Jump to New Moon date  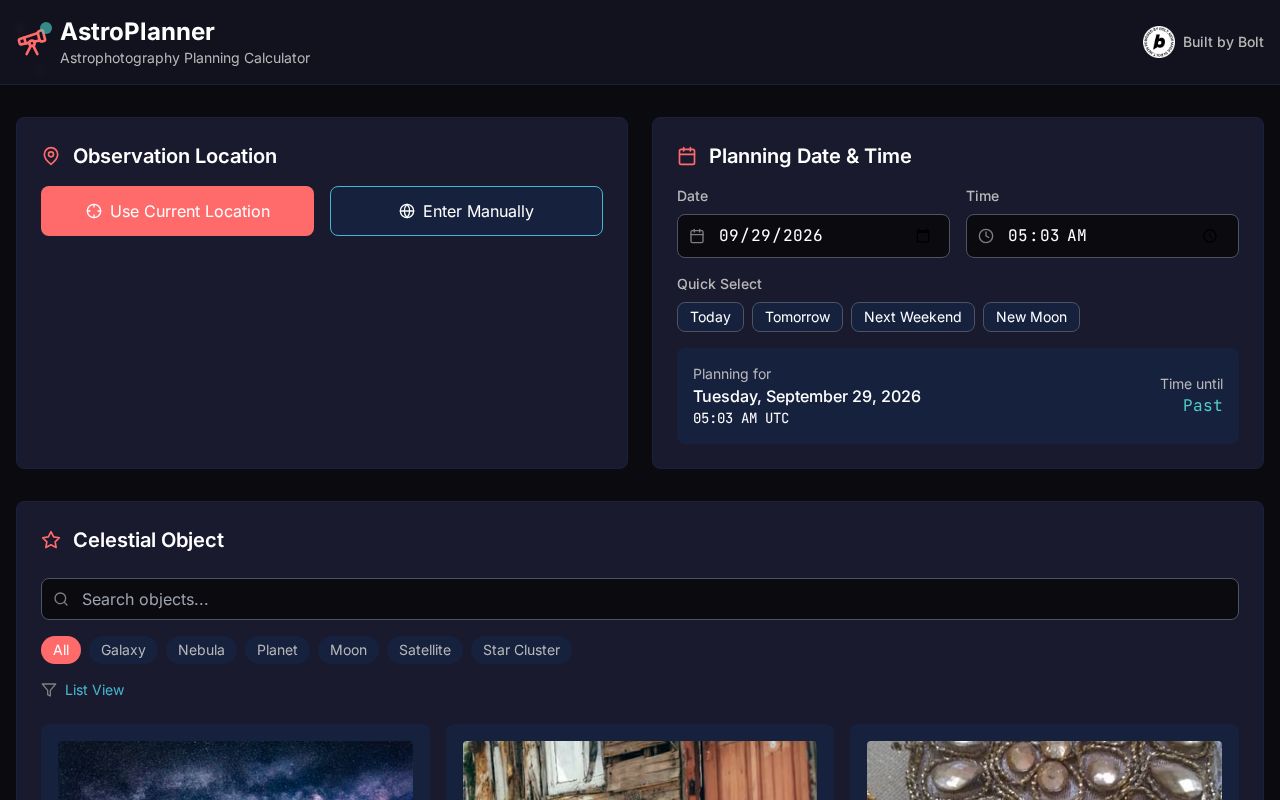click(1031, 317)
